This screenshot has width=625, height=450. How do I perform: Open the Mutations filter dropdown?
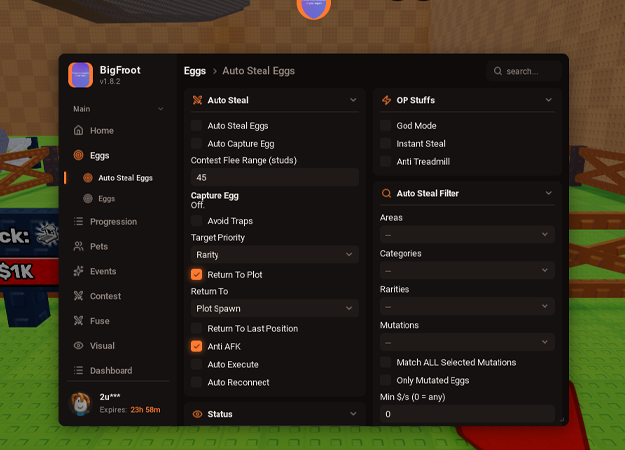[467, 342]
